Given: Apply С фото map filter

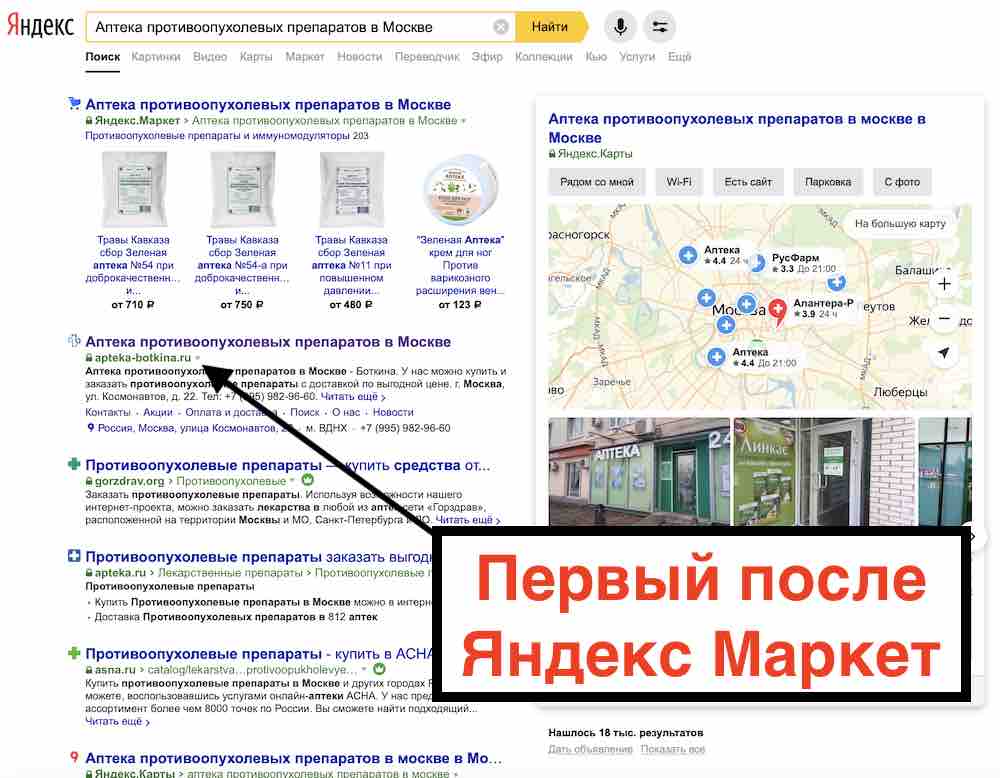Looking at the screenshot, I should pyautogui.click(x=902, y=182).
